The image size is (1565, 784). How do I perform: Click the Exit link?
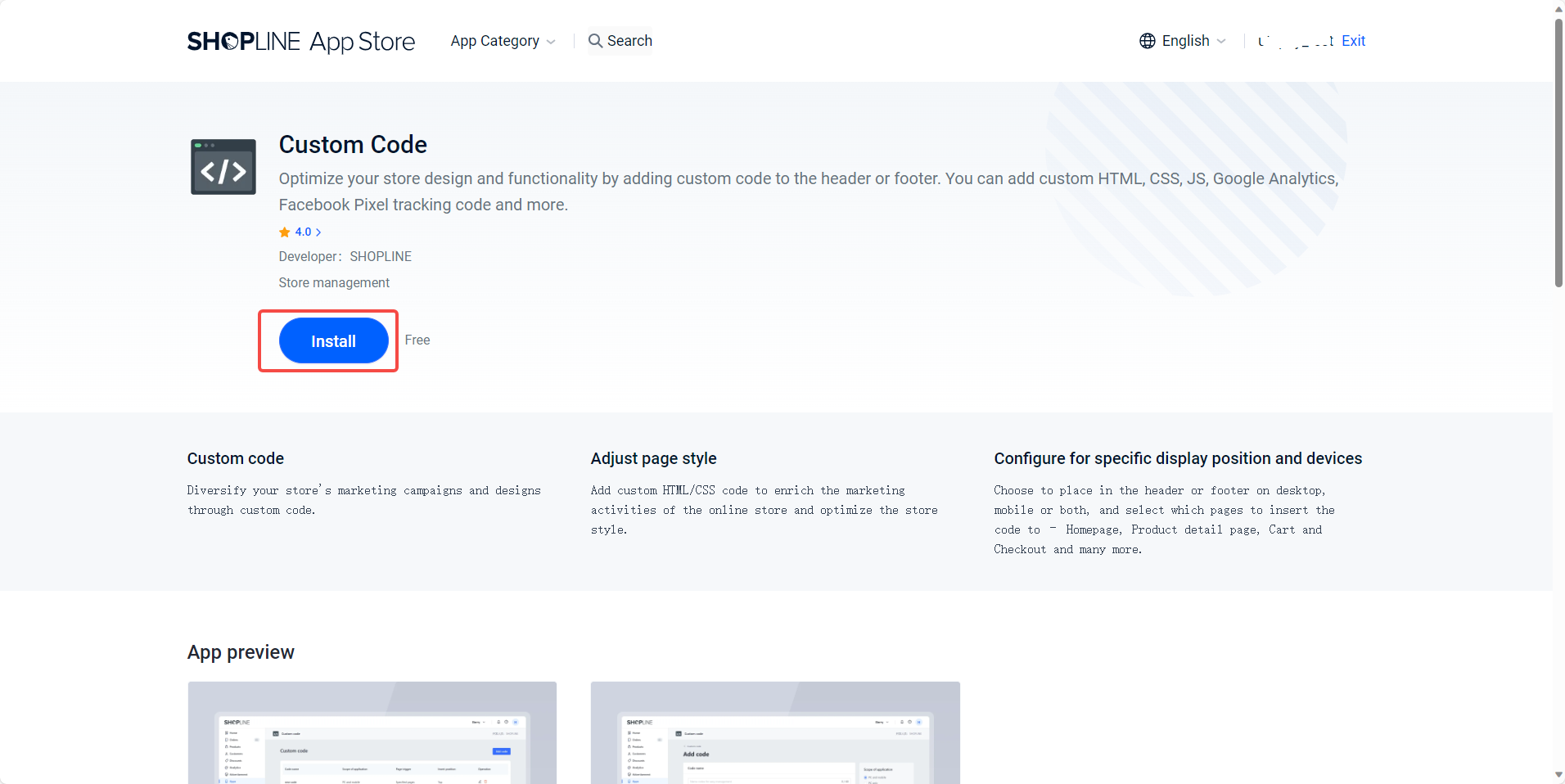(1353, 41)
